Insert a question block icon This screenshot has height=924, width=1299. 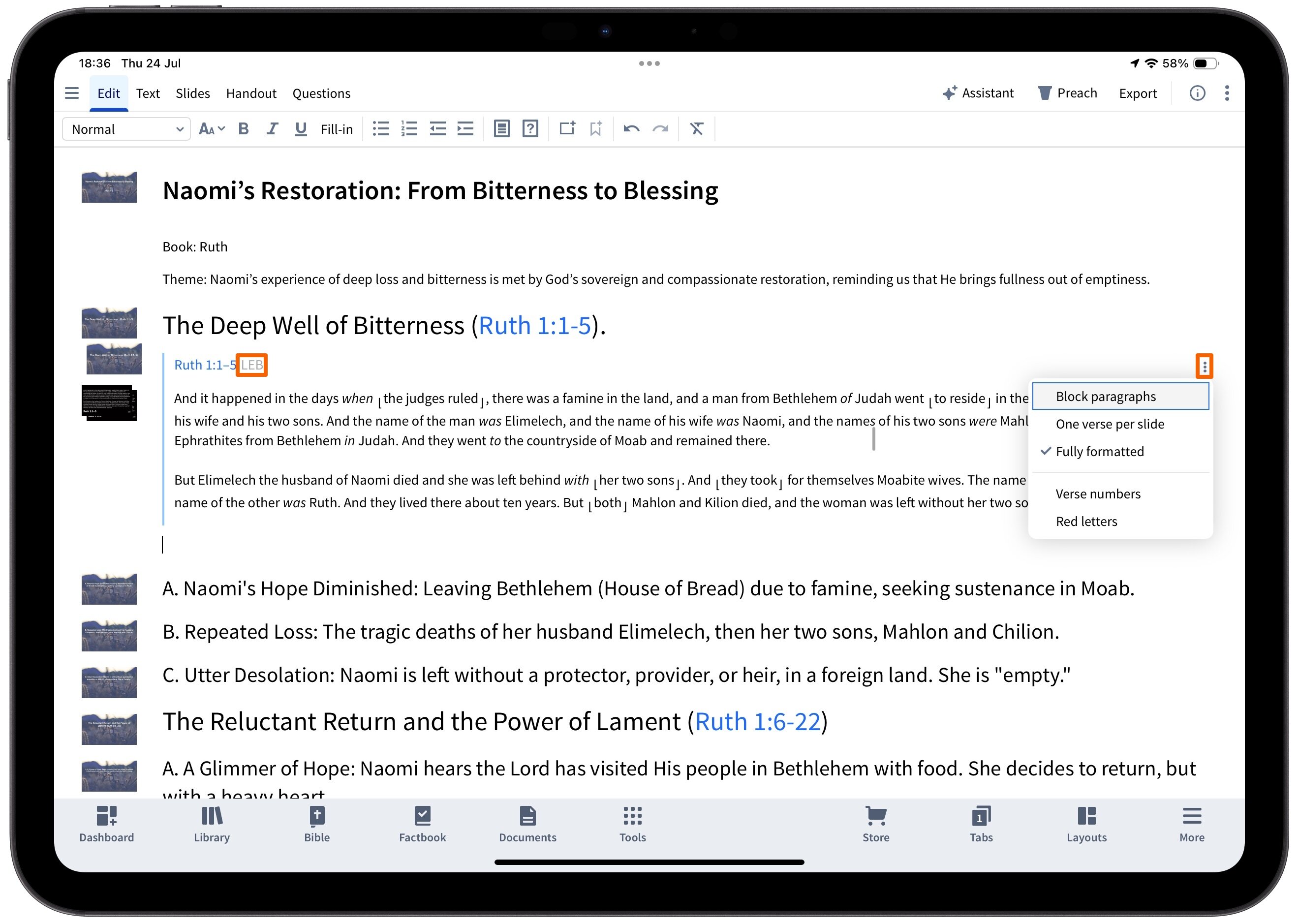pos(530,129)
